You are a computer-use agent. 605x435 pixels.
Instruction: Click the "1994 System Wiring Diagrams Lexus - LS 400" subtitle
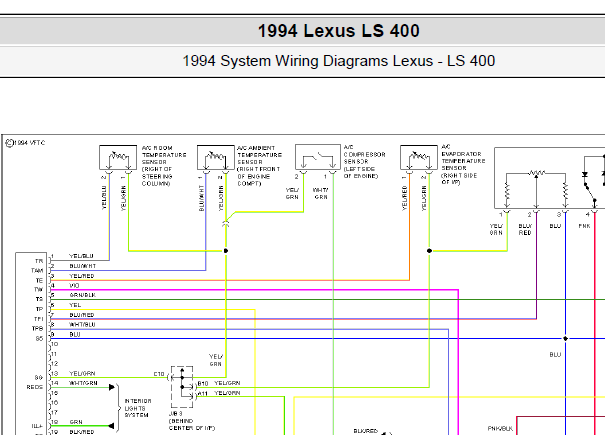tap(338, 61)
